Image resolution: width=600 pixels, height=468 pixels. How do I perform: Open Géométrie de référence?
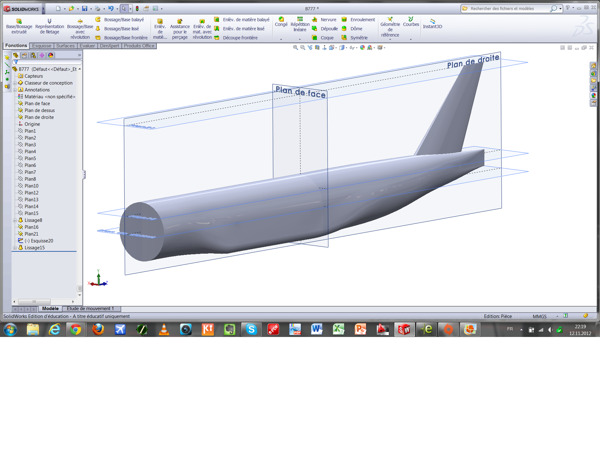coord(390,27)
